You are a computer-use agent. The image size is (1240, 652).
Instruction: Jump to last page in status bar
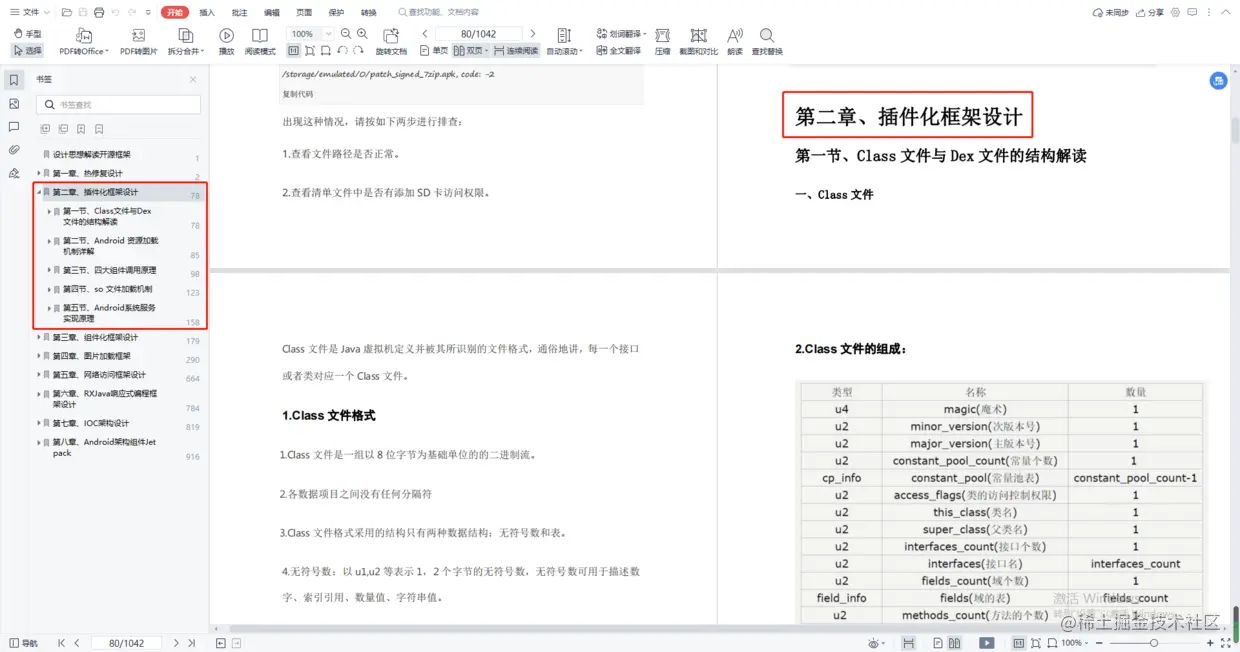coord(192,643)
